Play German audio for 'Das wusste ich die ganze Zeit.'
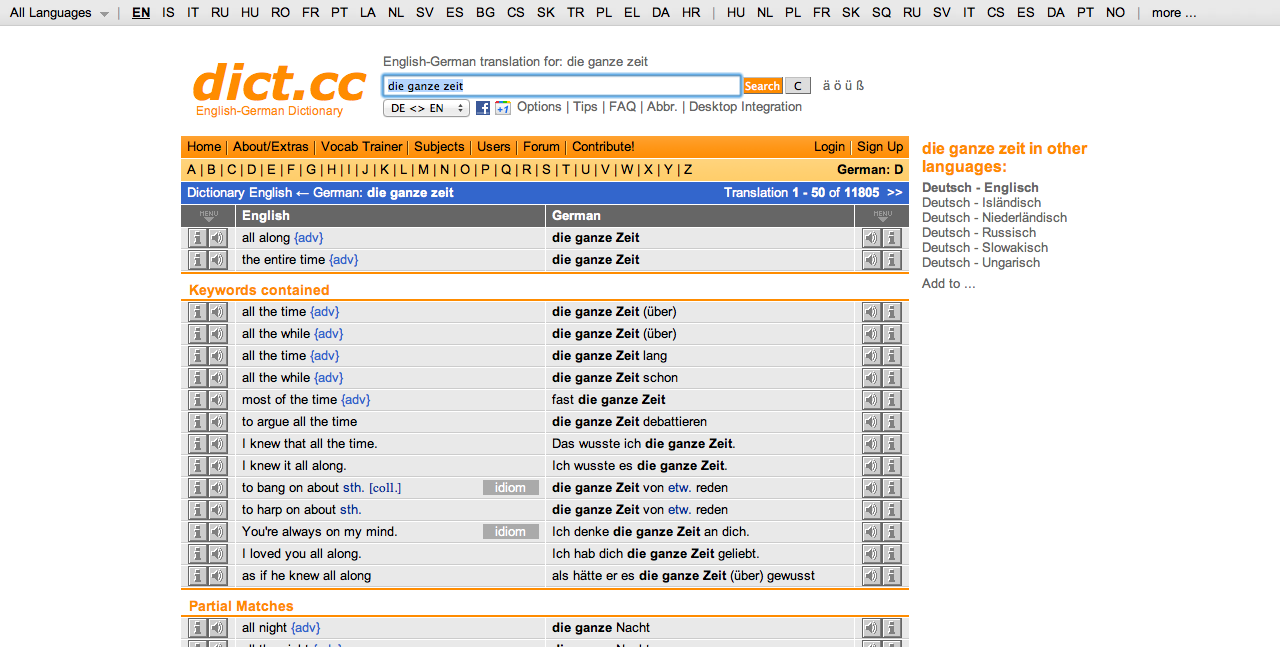The width and height of the screenshot is (1280, 647). coord(872,444)
